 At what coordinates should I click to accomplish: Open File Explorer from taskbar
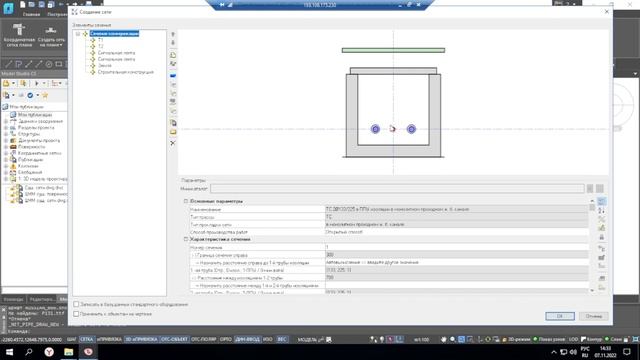(69, 352)
